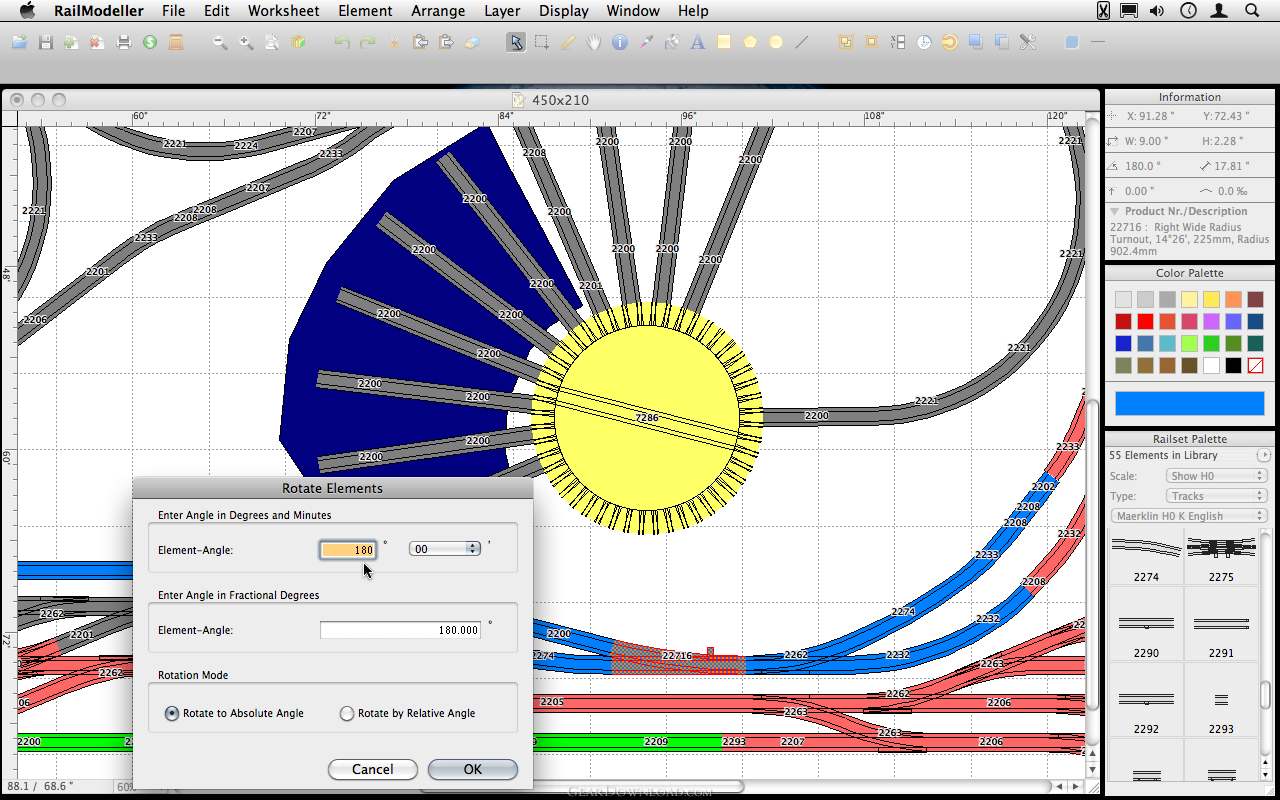The image size is (1280, 800).
Task: Click the Zoom In magnifier icon
Action: pos(246,42)
